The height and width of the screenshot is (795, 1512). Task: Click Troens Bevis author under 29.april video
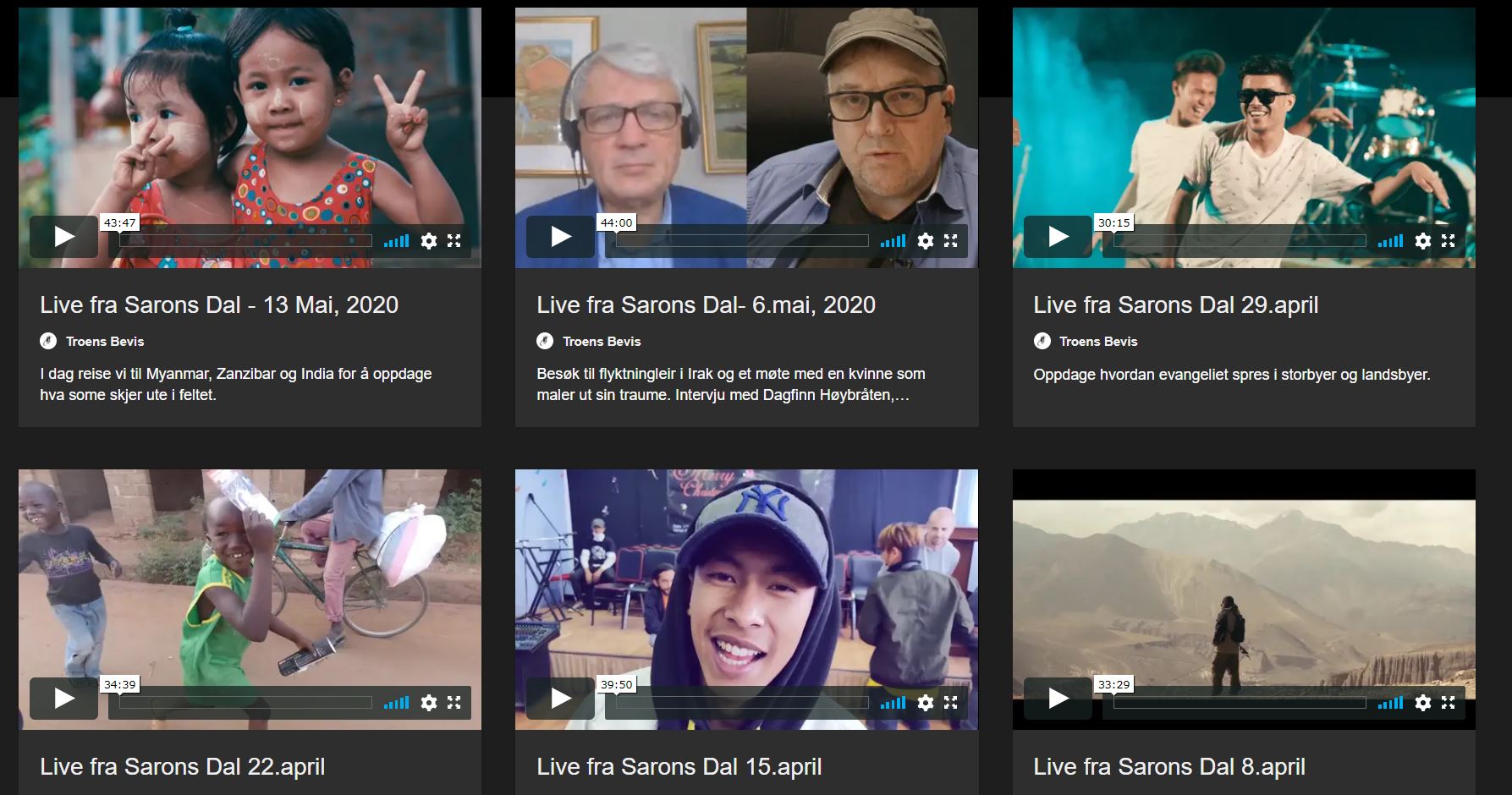coord(1098,342)
